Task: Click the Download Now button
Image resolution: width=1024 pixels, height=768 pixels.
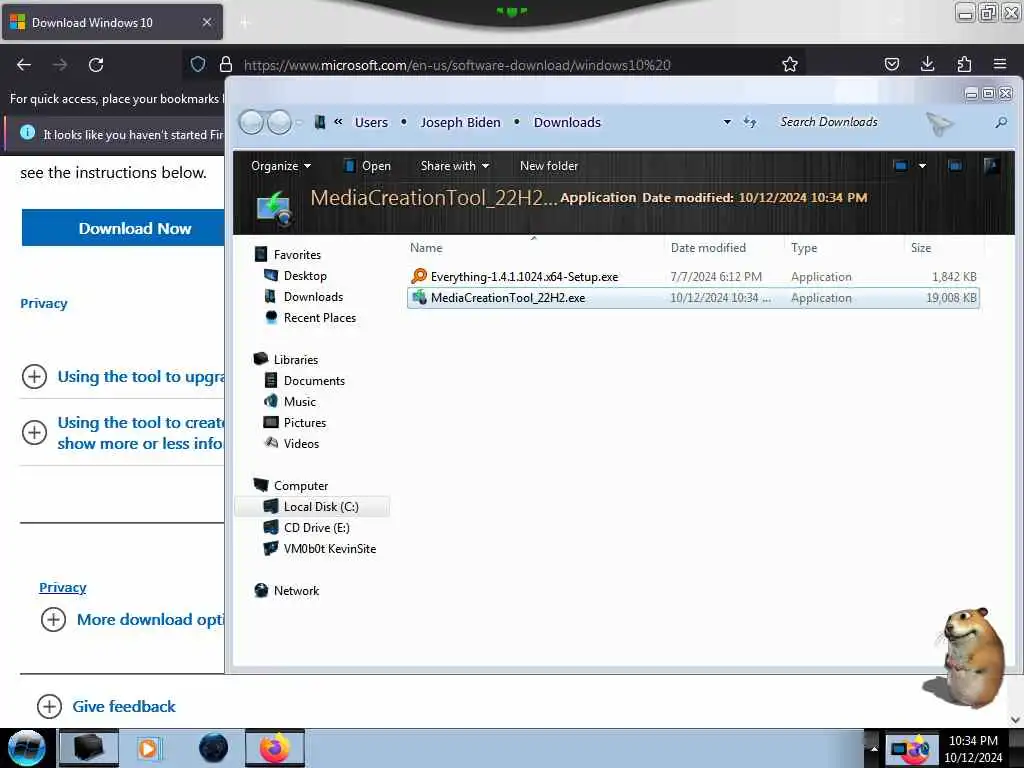Action: (x=123, y=228)
